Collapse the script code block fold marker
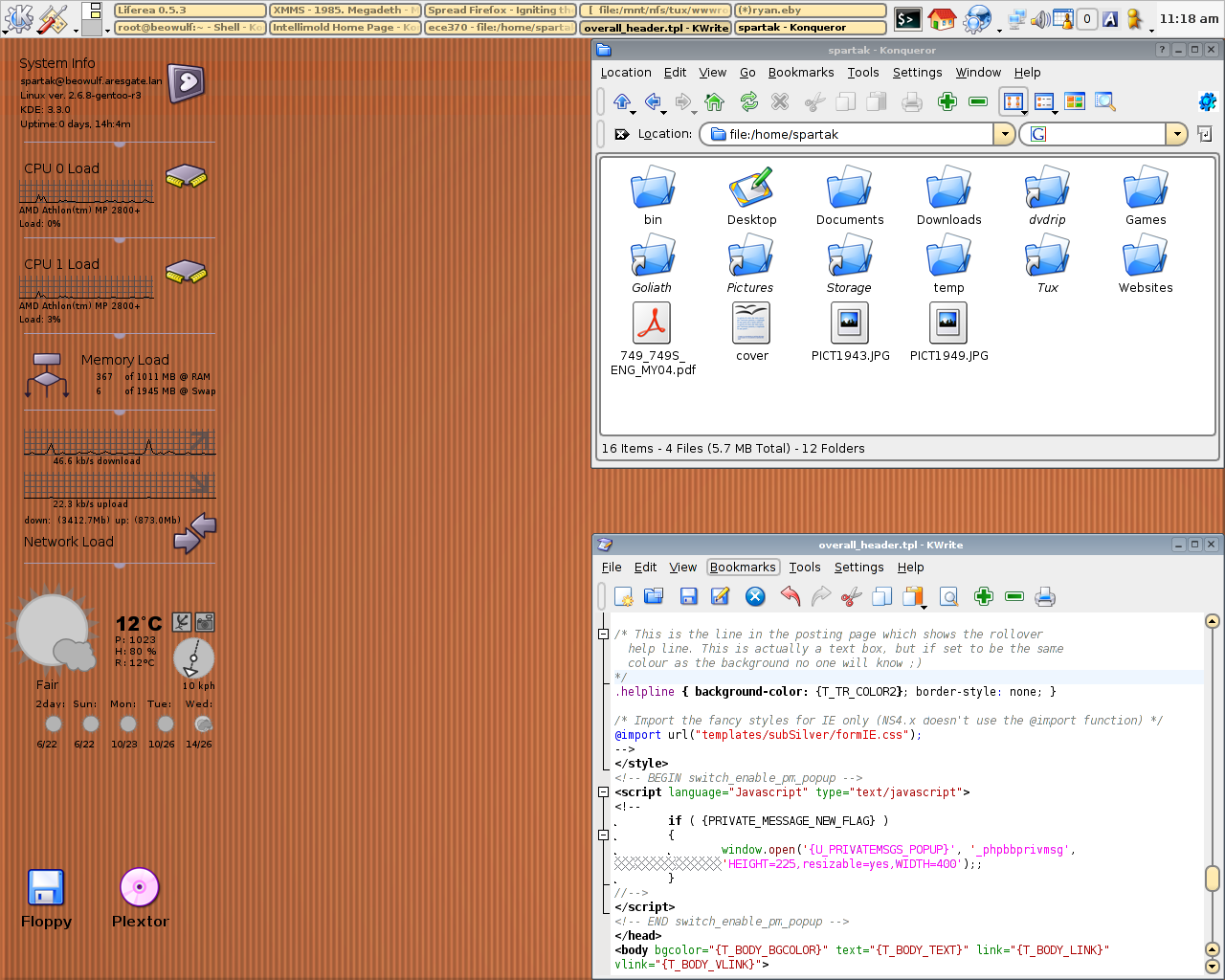The width and height of the screenshot is (1225, 980). [x=603, y=792]
